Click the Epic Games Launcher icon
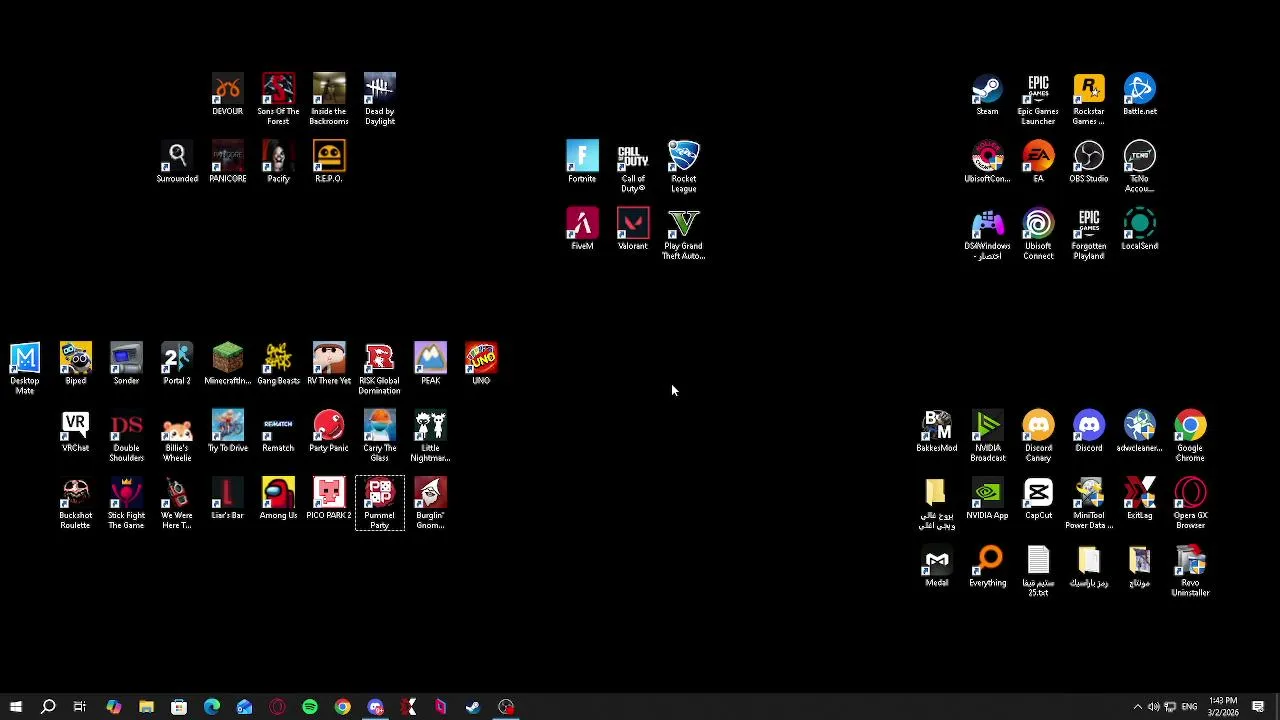1280x720 pixels. click(x=1038, y=99)
